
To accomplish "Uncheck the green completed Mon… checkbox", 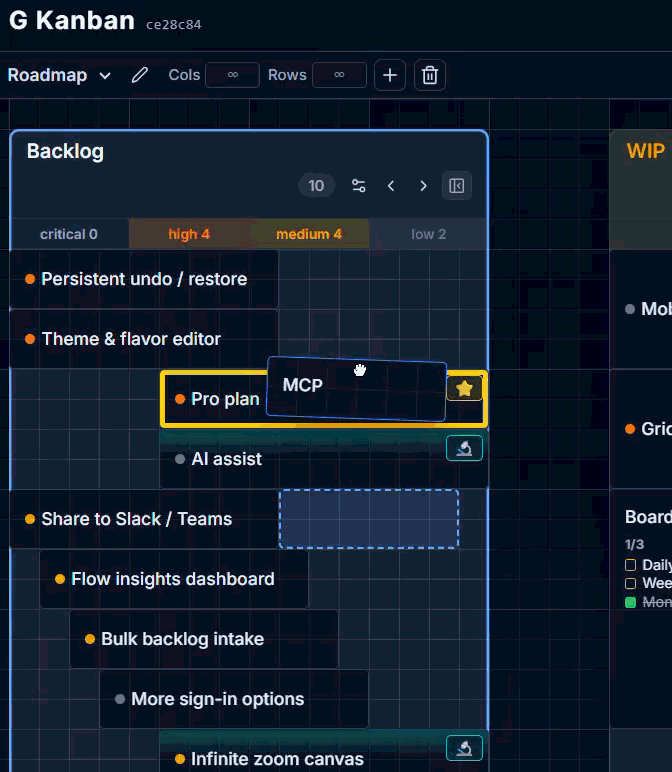I will [x=630, y=602].
